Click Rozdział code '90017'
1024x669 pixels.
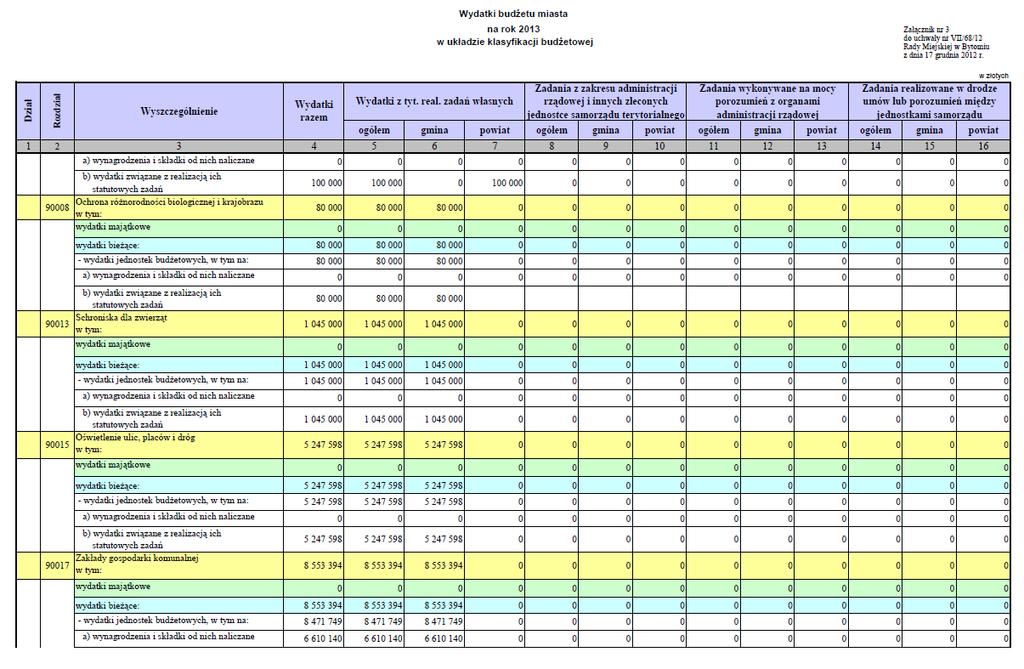[x=57, y=566]
